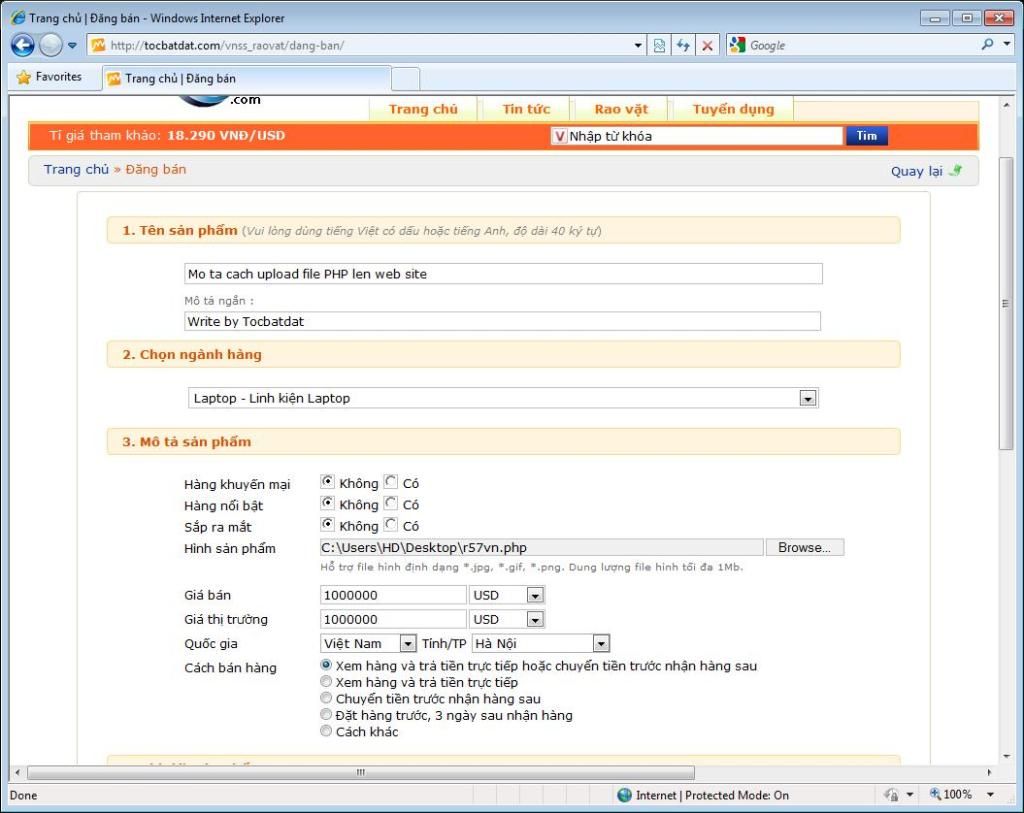The height and width of the screenshot is (813, 1024).
Task: Click the Compatibility View icon
Action: click(x=660, y=46)
